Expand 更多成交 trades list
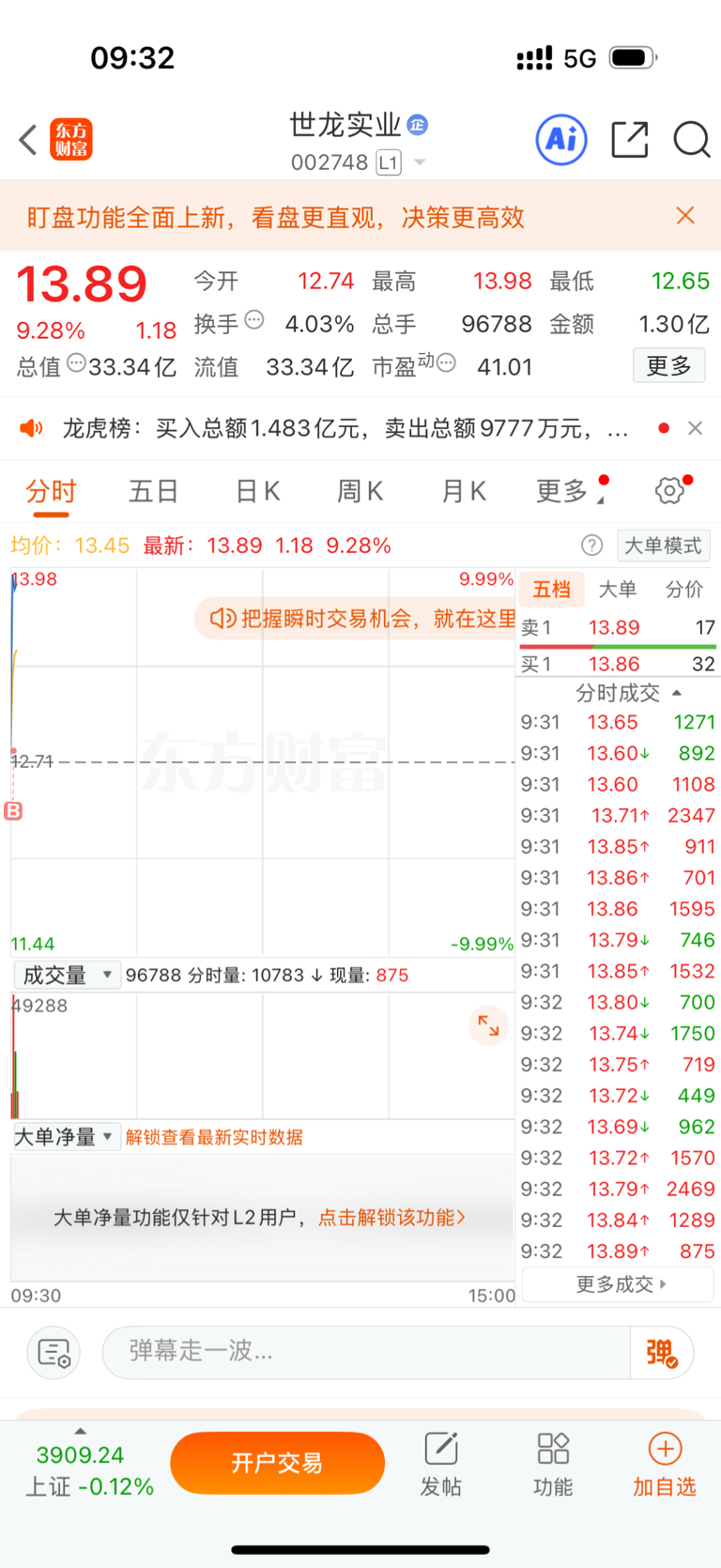This screenshot has width=721, height=1568. coord(618,1284)
